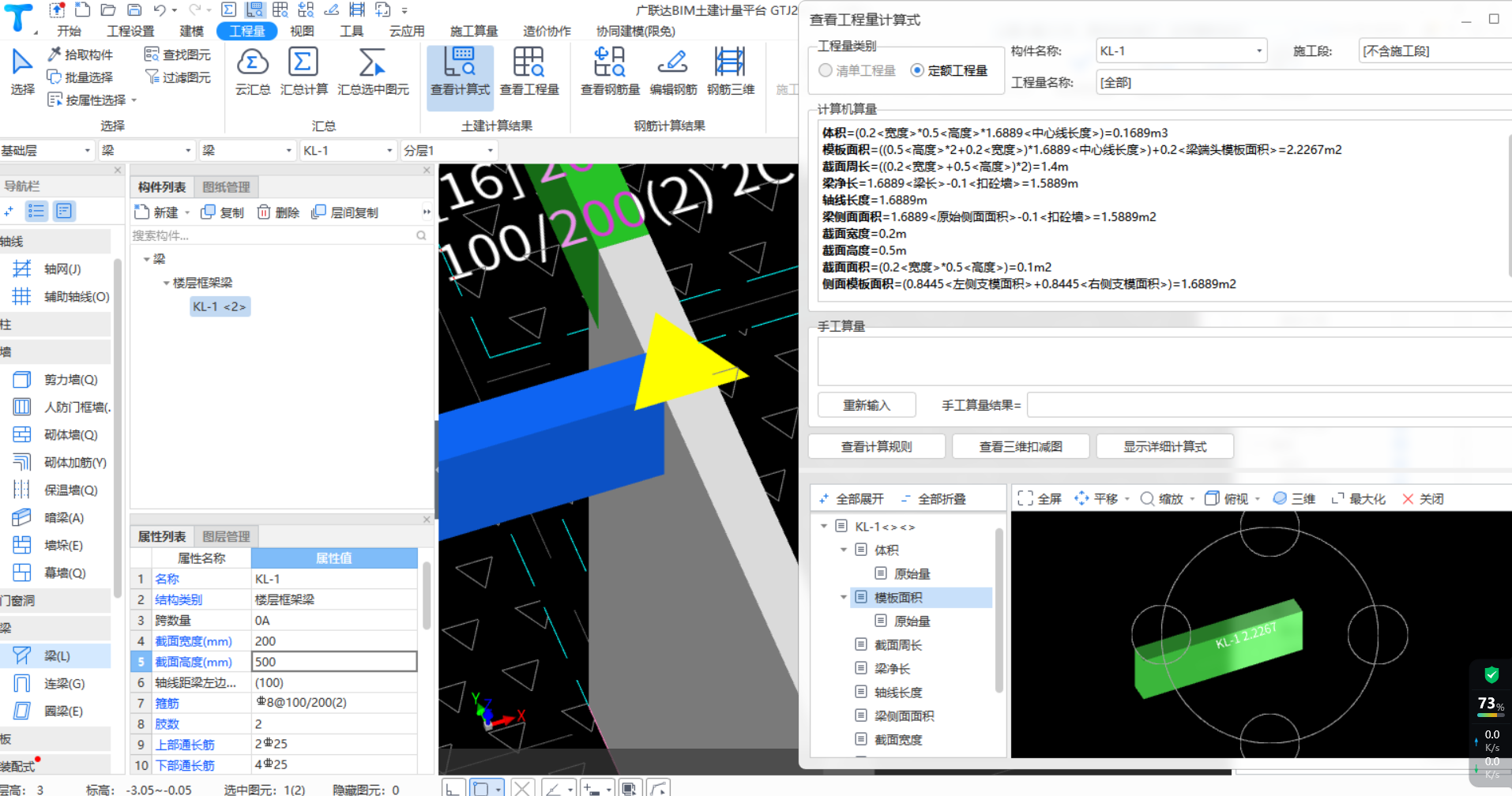
Task: Click 层间复制 copy between floors
Action: pos(344,212)
